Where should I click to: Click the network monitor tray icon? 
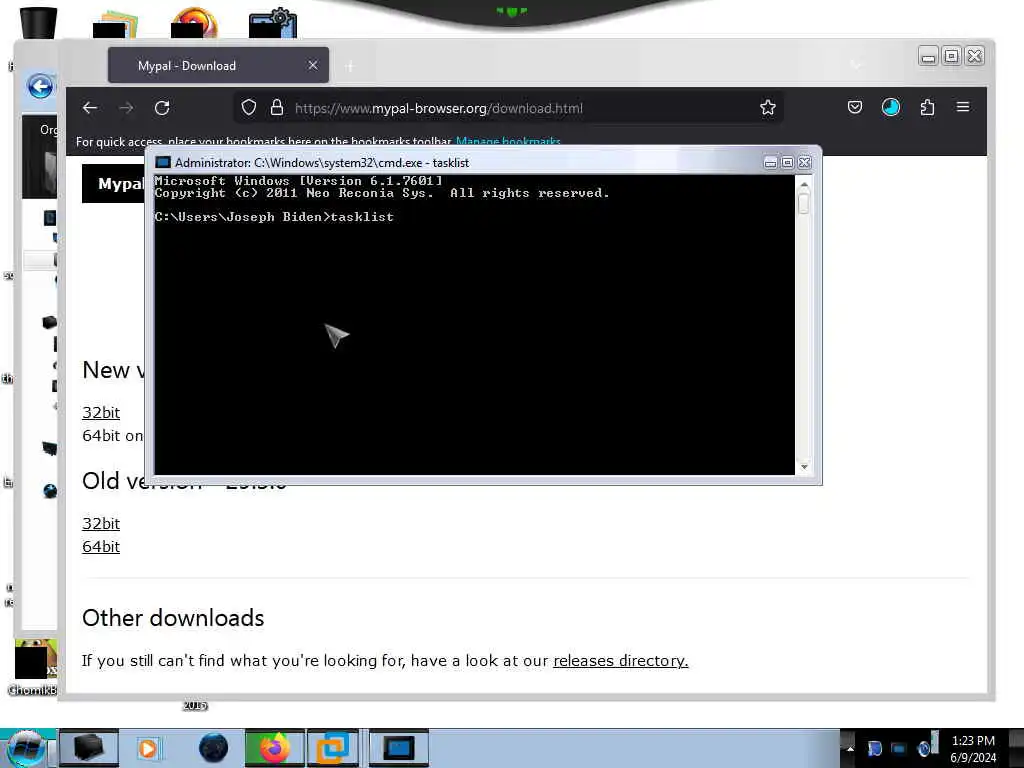899,748
